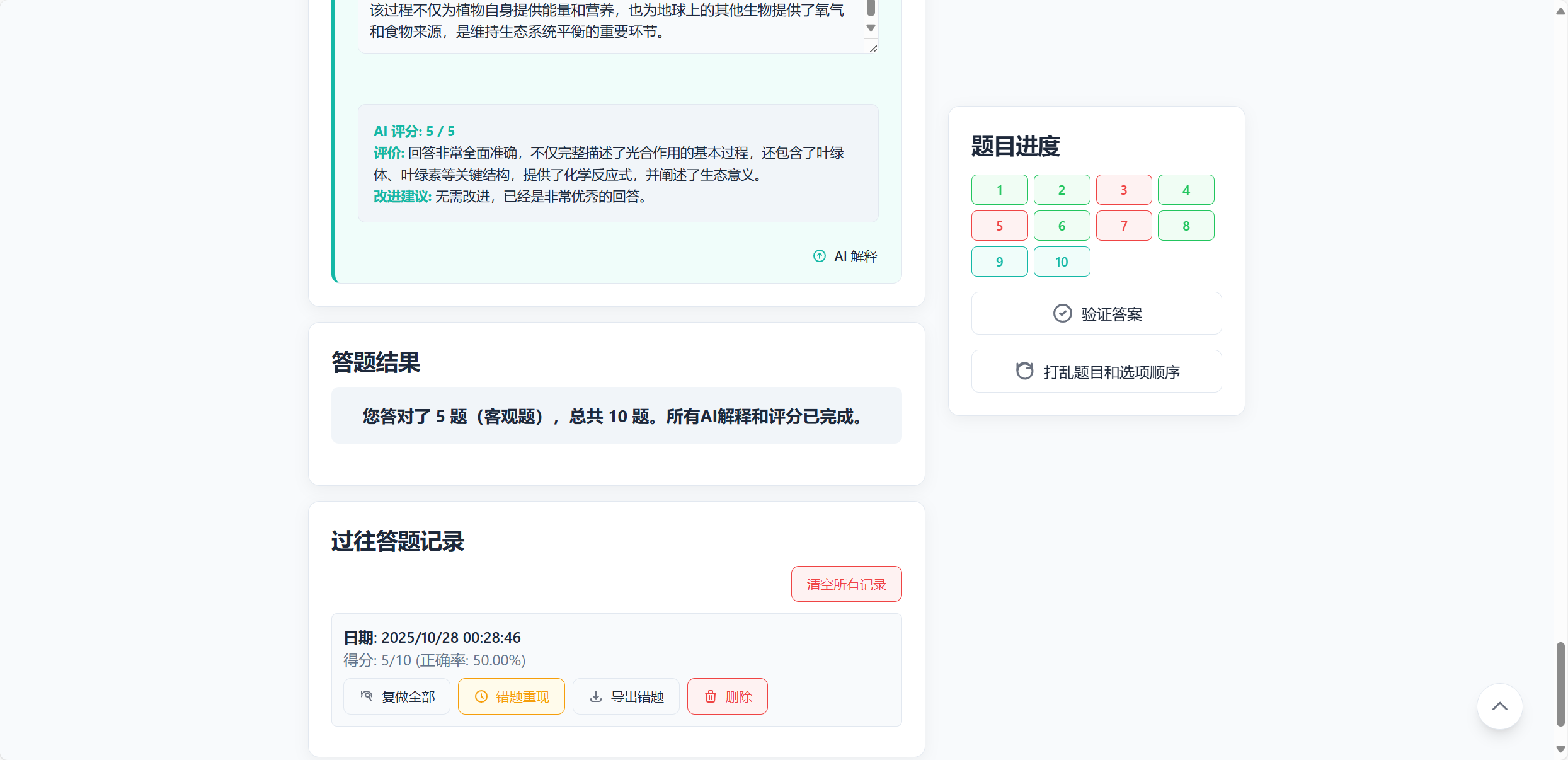Image resolution: width=1568 pixels, height=760 pixels.
Task: Click the download icon in 导出错题
Action: click(x=595, y=696)
